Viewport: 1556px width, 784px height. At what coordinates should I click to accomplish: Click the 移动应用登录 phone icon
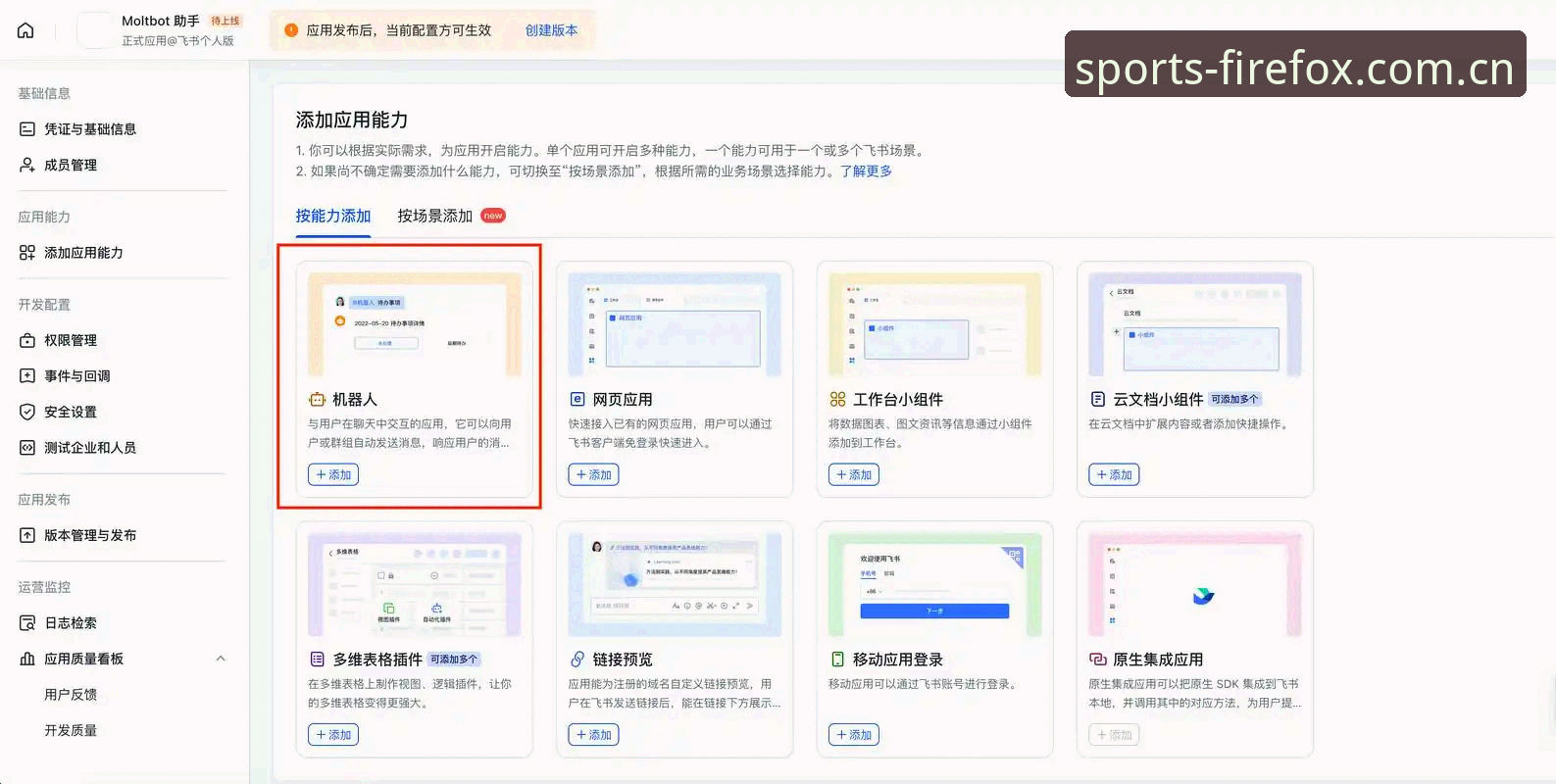pos(837,660)
